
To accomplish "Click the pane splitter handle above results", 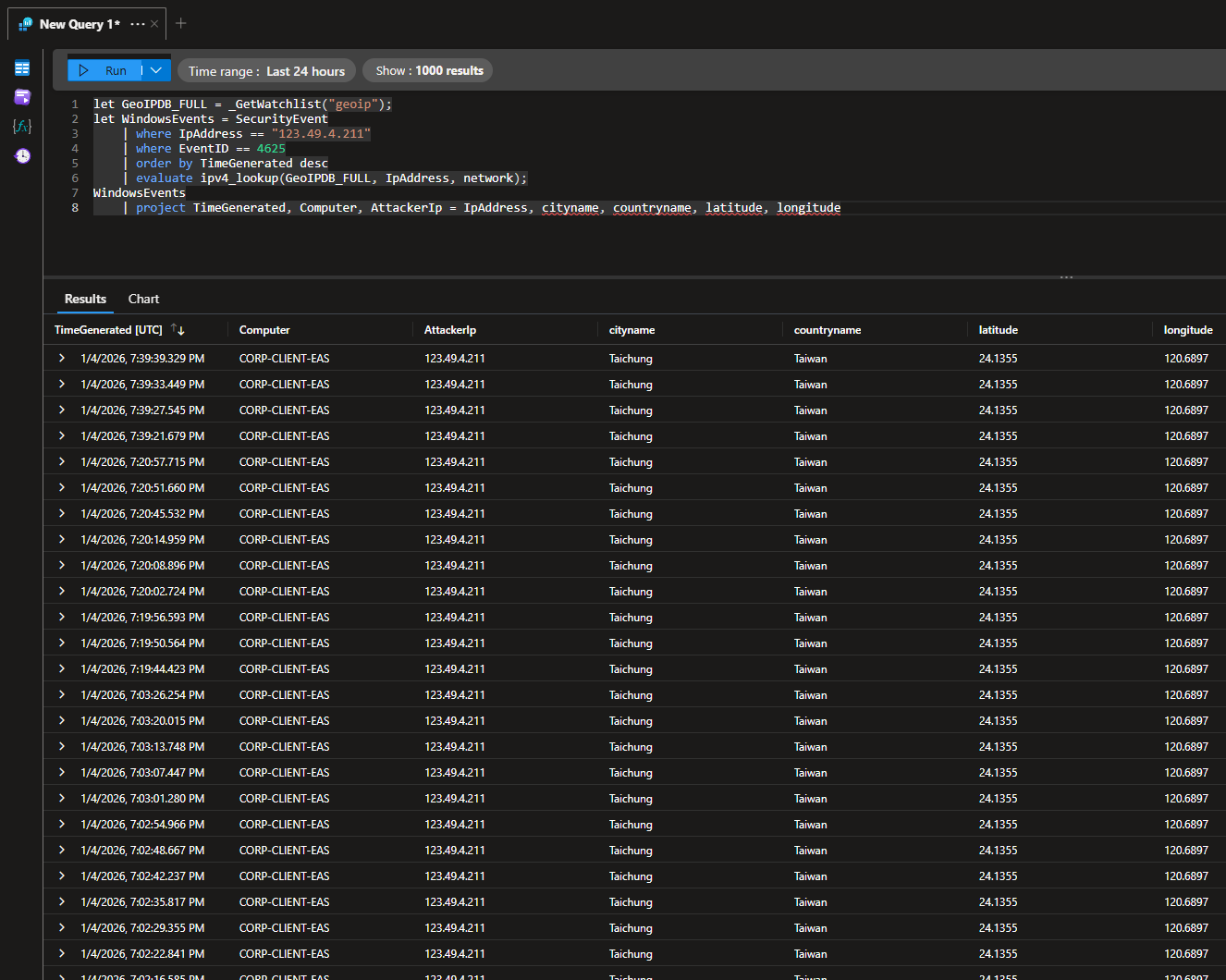I will [x=1066, y=277].
